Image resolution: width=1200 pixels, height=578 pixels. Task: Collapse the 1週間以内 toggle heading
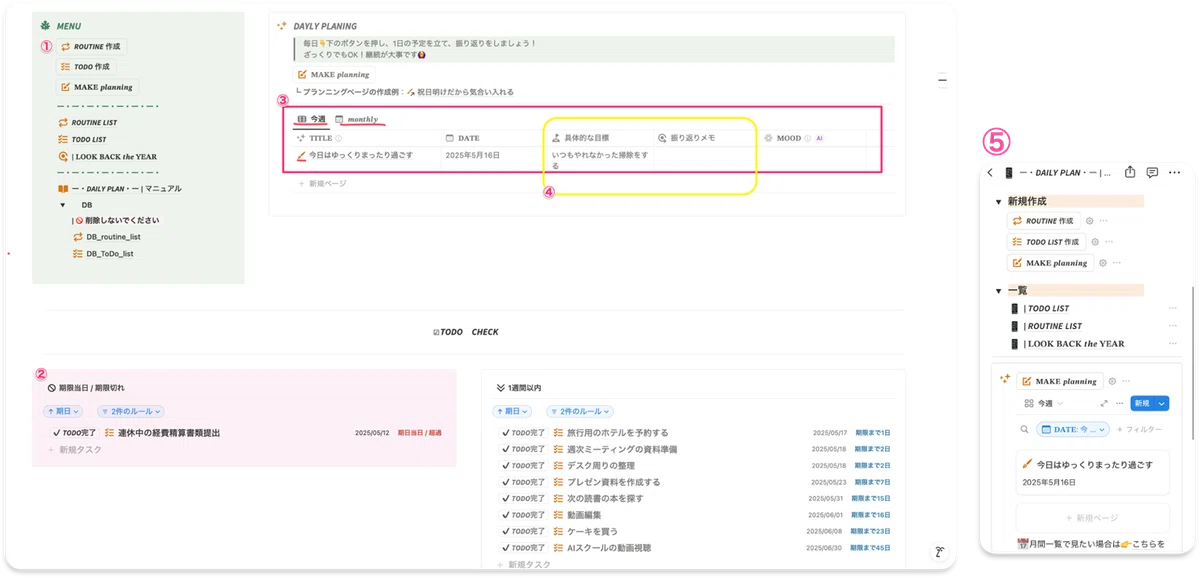(501, 387)
